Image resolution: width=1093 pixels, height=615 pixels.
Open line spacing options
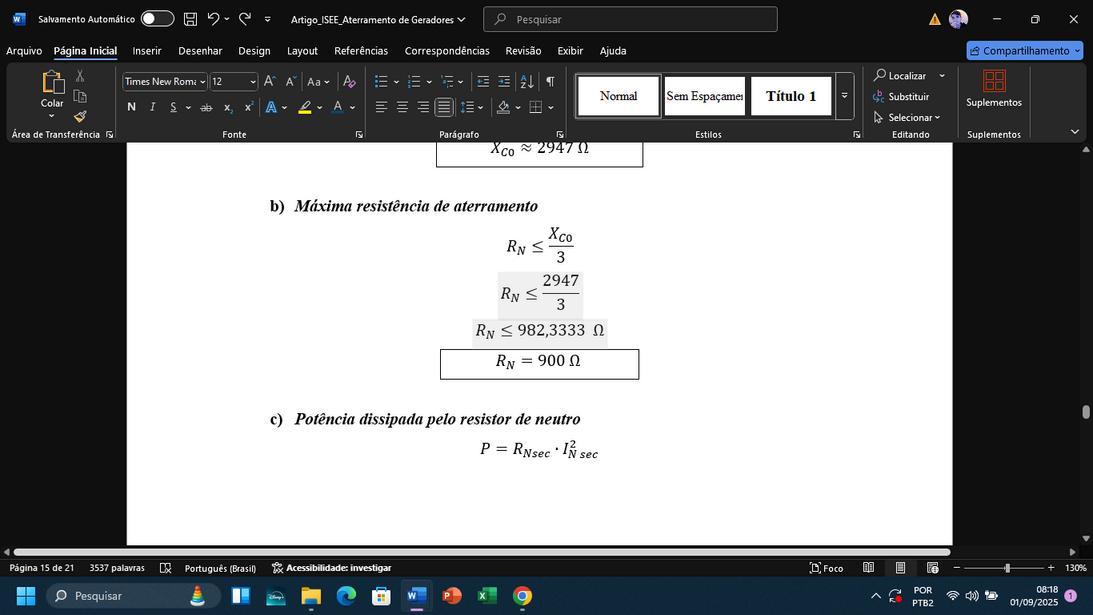(472, 107)
